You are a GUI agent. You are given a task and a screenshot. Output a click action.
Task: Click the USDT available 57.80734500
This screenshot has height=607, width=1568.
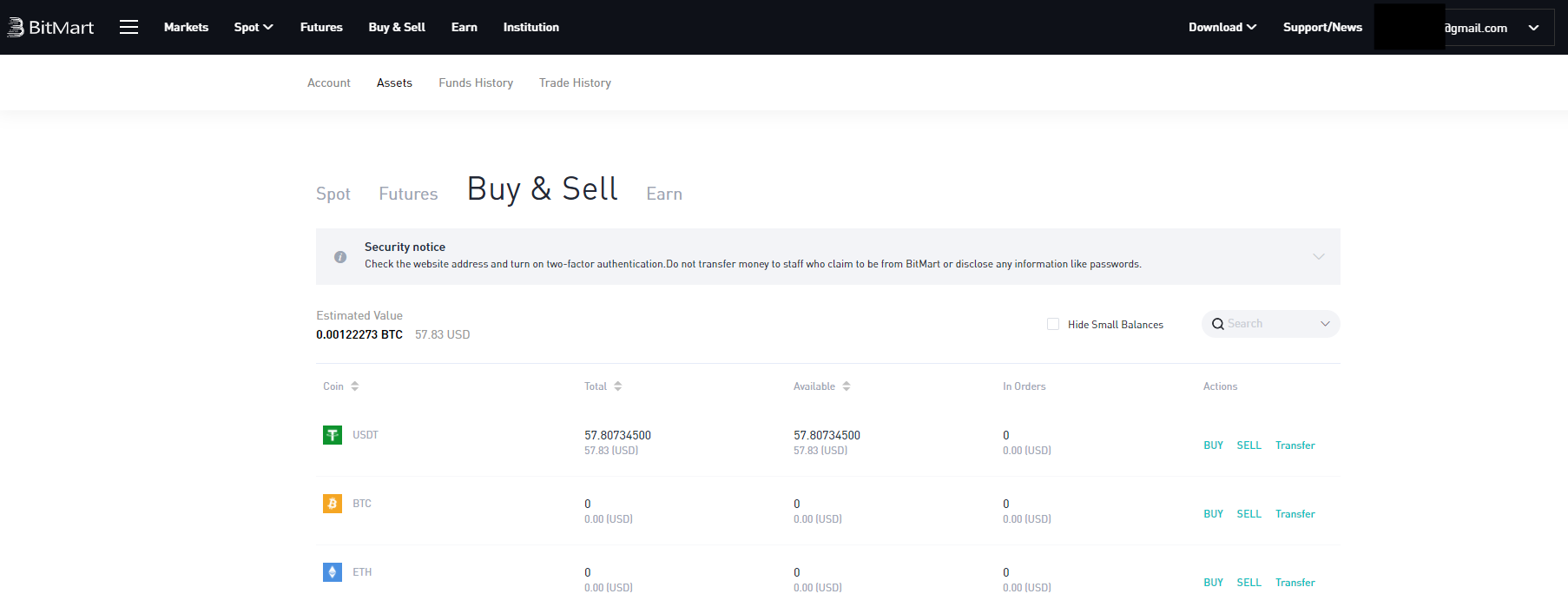tap(827, 435)
